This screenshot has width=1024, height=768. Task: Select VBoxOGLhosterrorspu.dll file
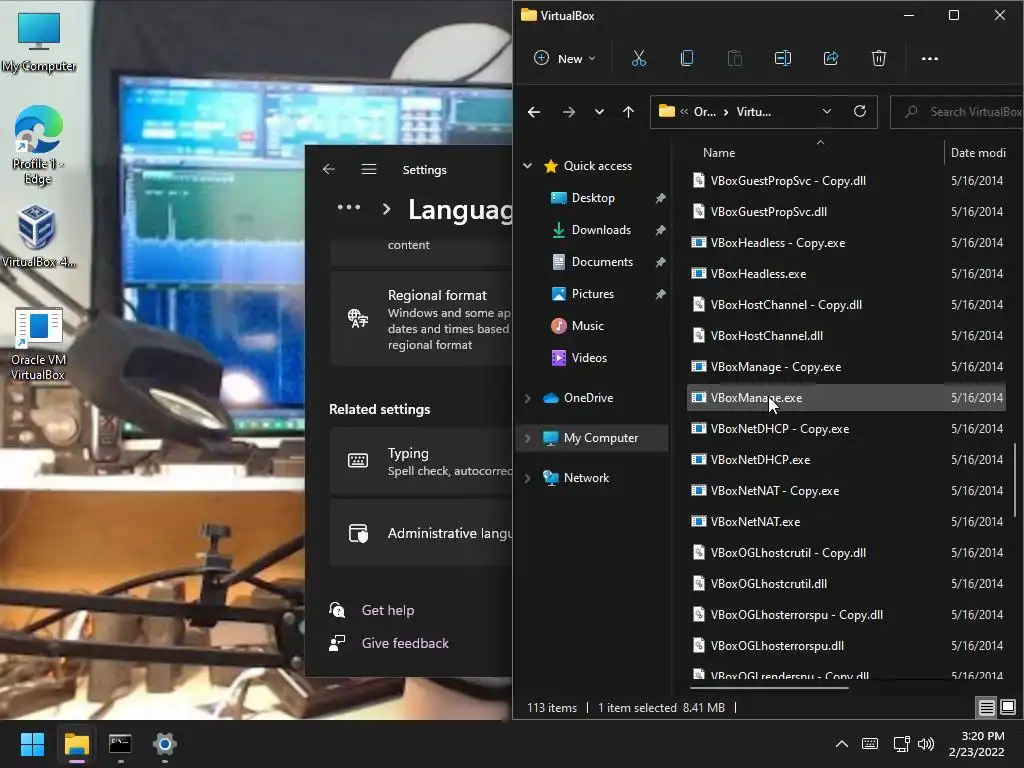pos(846,646)
